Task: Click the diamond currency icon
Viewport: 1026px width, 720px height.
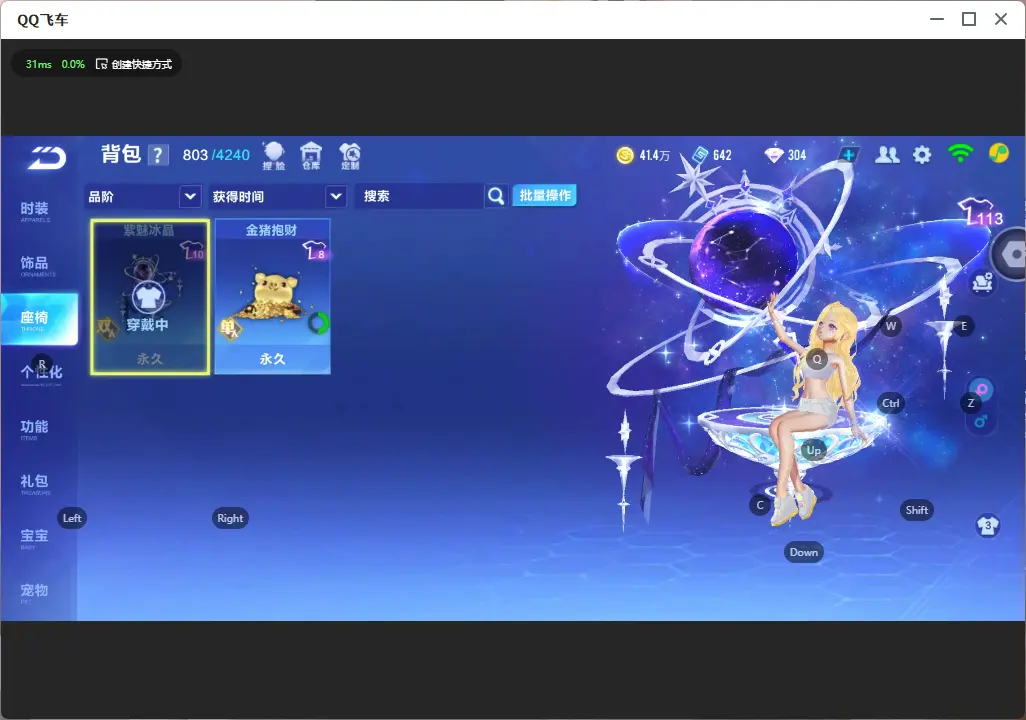Action: [774, 155]
